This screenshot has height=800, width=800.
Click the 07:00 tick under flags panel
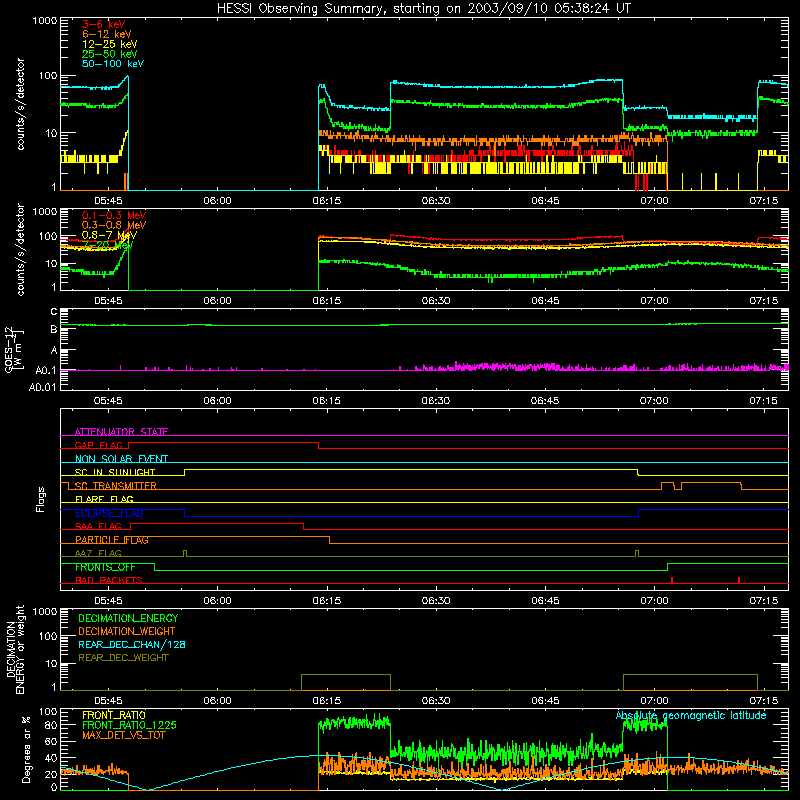pos(654,601)
